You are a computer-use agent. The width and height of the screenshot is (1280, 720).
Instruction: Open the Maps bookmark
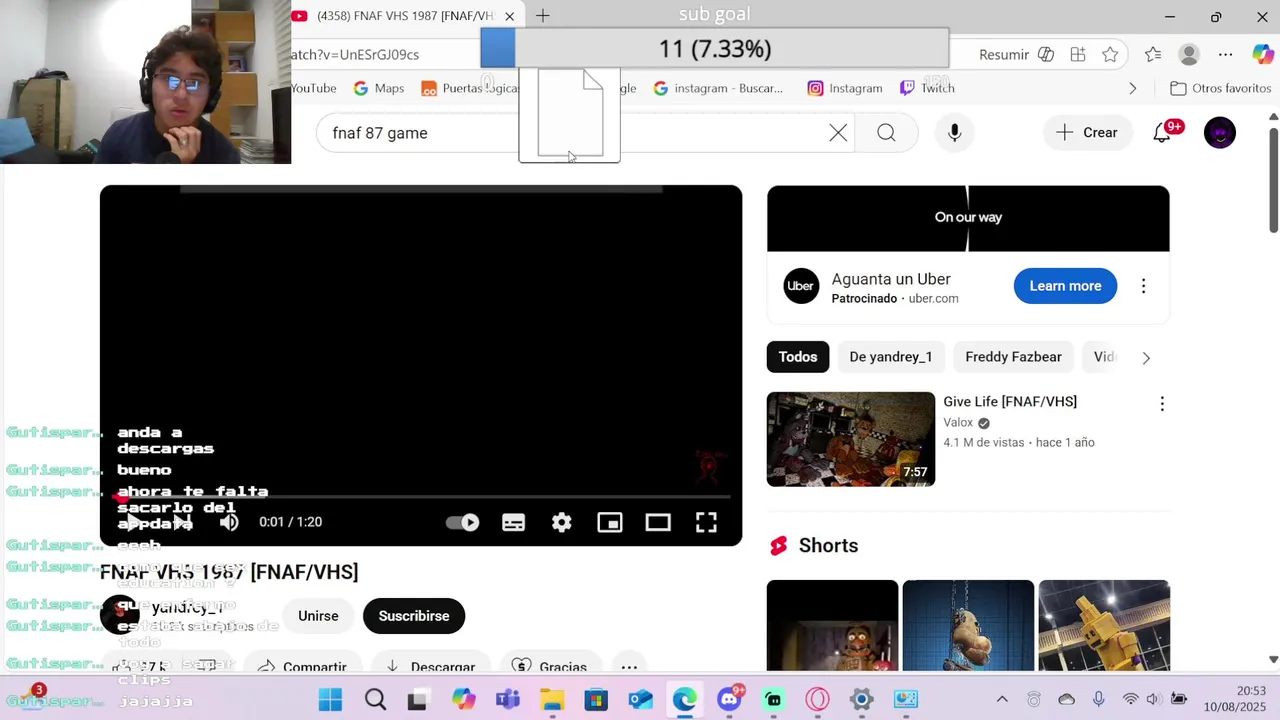(x=379, y=88)
